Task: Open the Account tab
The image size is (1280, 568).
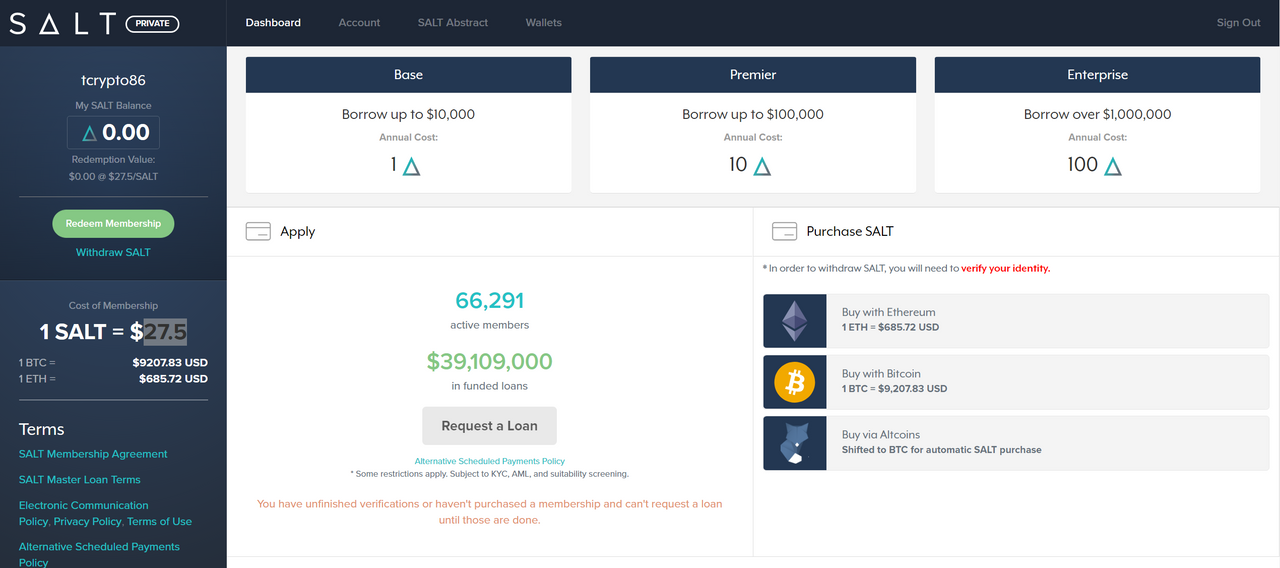Action: coord(359,22)
